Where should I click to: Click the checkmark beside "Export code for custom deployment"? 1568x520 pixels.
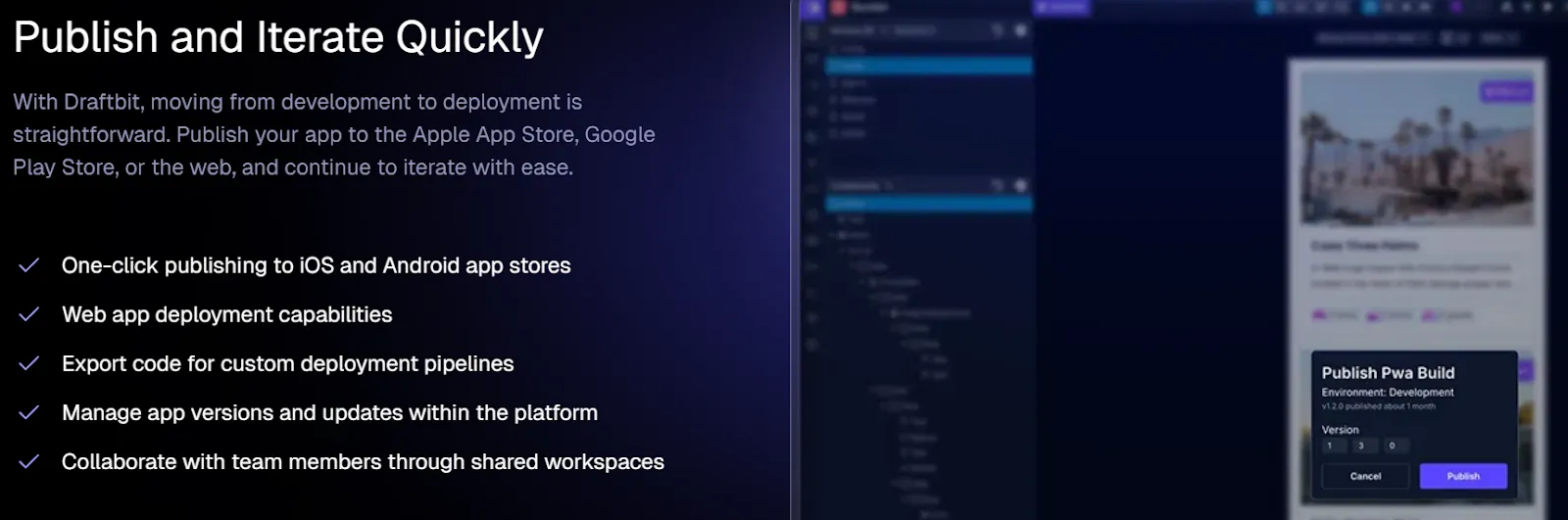tap(29, 363)
